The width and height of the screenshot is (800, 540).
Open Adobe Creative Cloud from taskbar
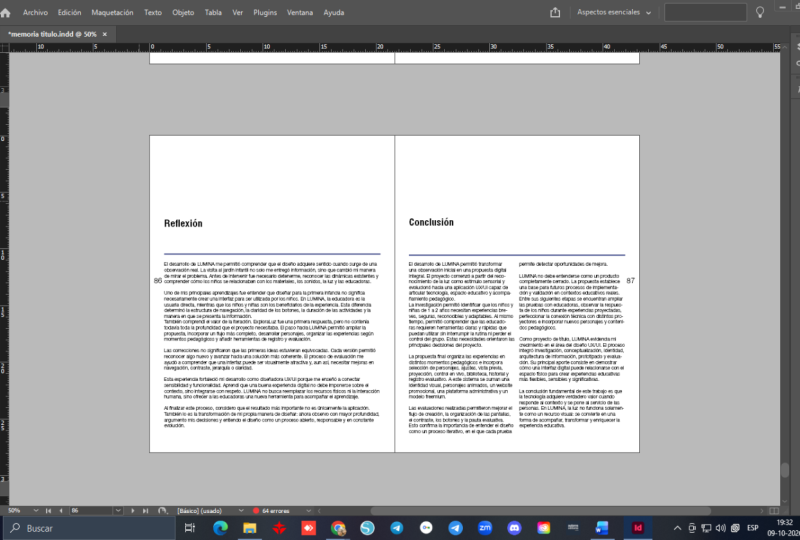coord(544,528)
